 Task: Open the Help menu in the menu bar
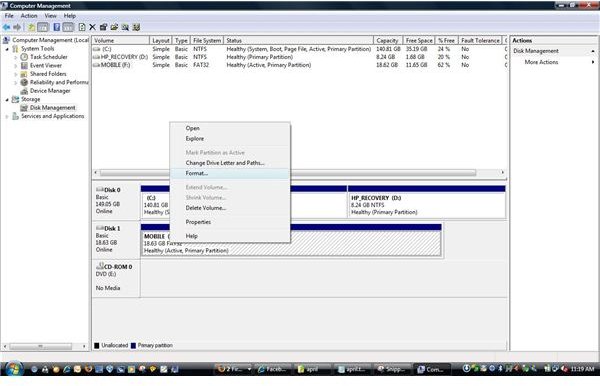(x=70, y=16)
